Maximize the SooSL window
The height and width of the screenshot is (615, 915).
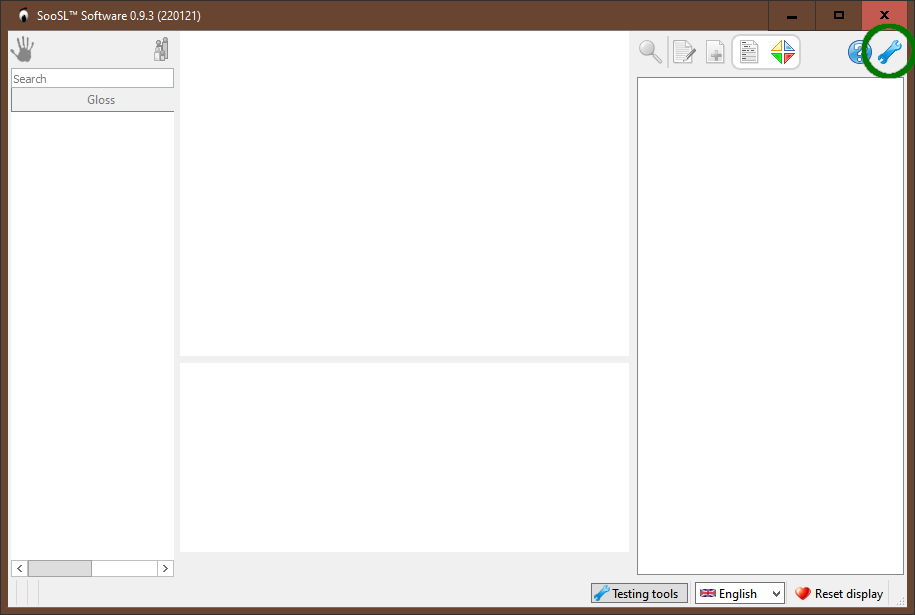click(x=839, y=16)
